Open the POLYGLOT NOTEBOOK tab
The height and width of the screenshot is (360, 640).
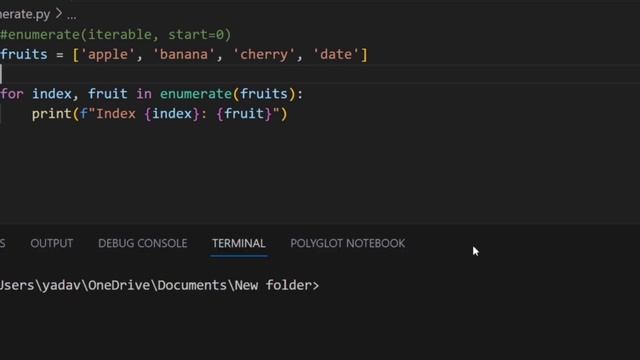[x=348, y=243]
